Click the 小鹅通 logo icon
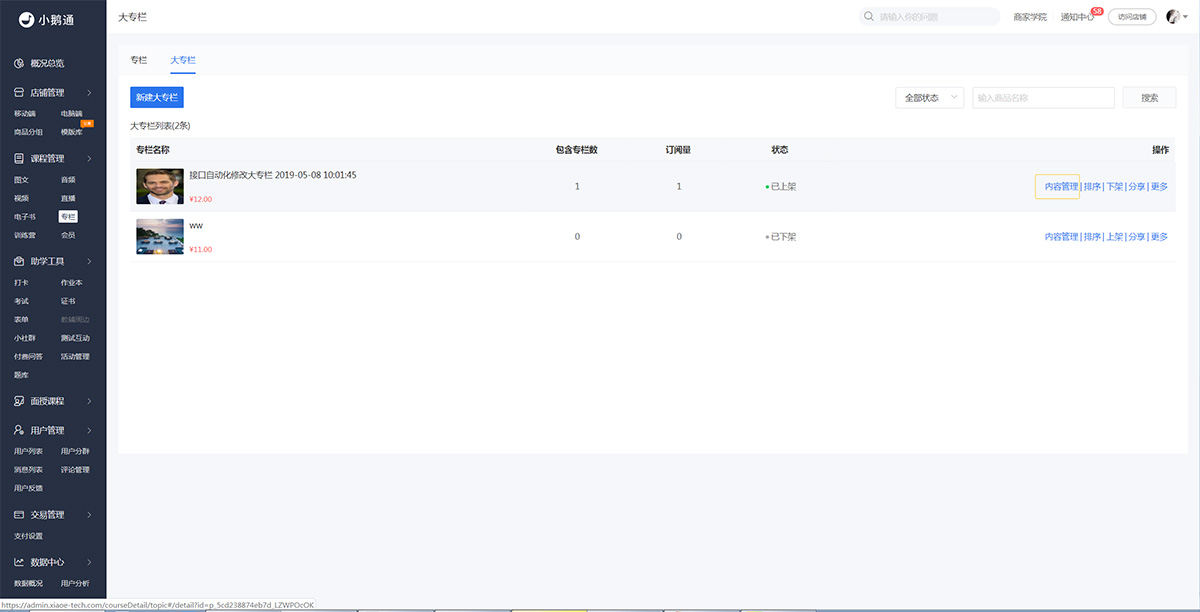Screen dimensions: 1200x612 [27, 18]
